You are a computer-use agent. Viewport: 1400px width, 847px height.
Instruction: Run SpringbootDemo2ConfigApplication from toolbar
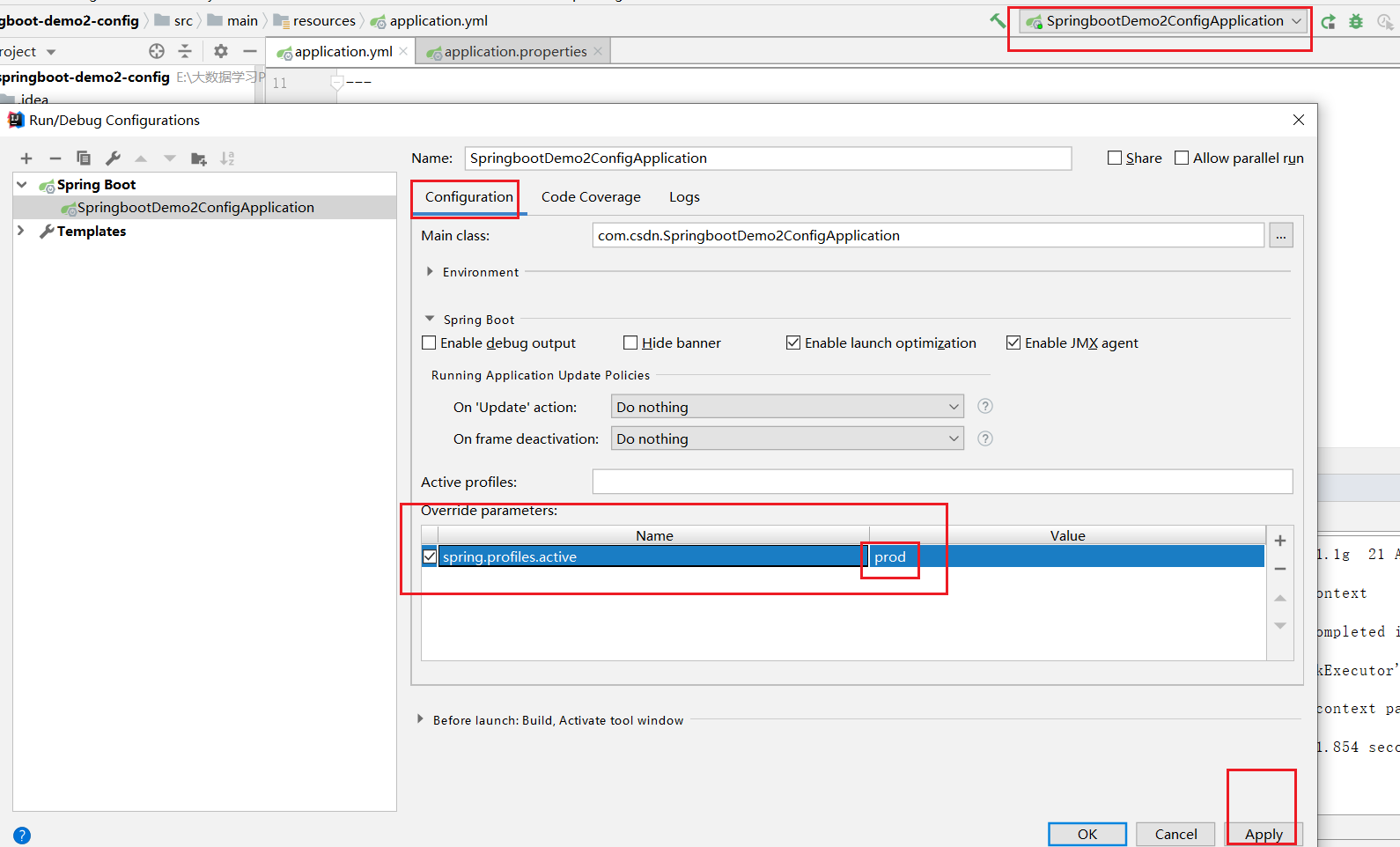[x=1329, y=21]
